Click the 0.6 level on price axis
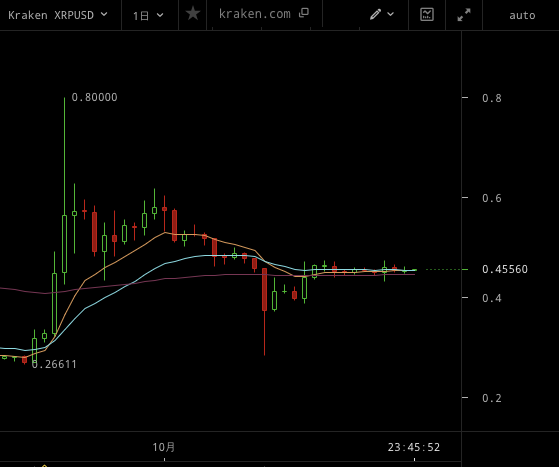The image size is (559, 467). pos(492,198)
